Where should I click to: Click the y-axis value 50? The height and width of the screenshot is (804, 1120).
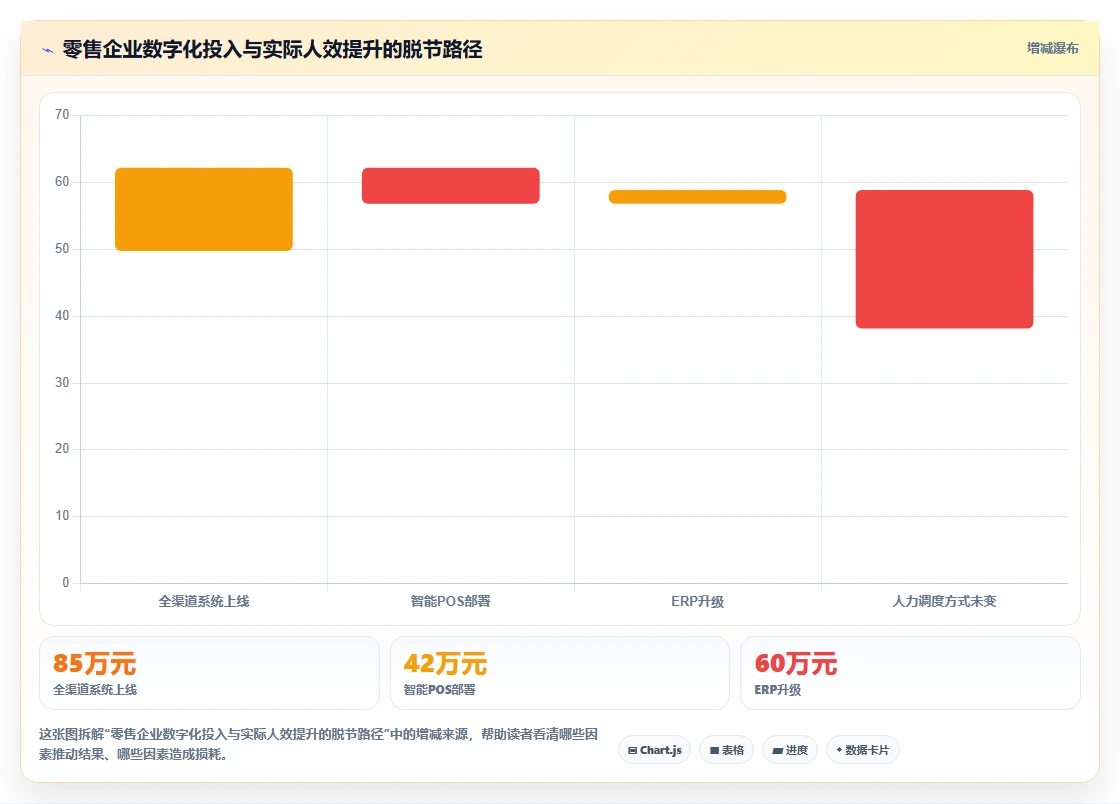point(62,248)
